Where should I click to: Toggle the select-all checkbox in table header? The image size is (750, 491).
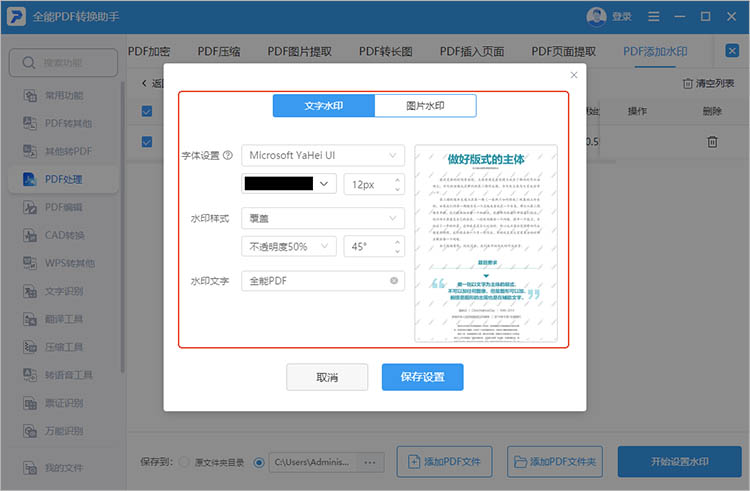tap(147, 111)
